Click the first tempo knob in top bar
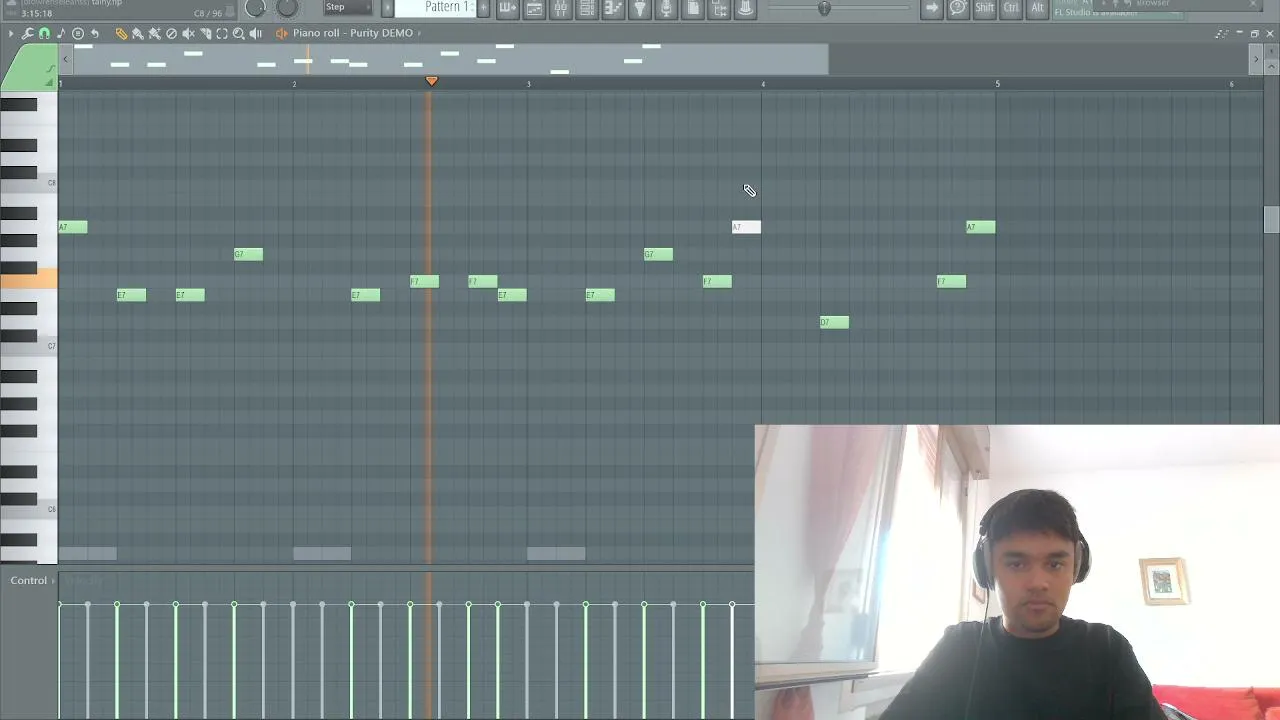The height and width of the screenshot is (720, 1280). [x=255, y=7]
